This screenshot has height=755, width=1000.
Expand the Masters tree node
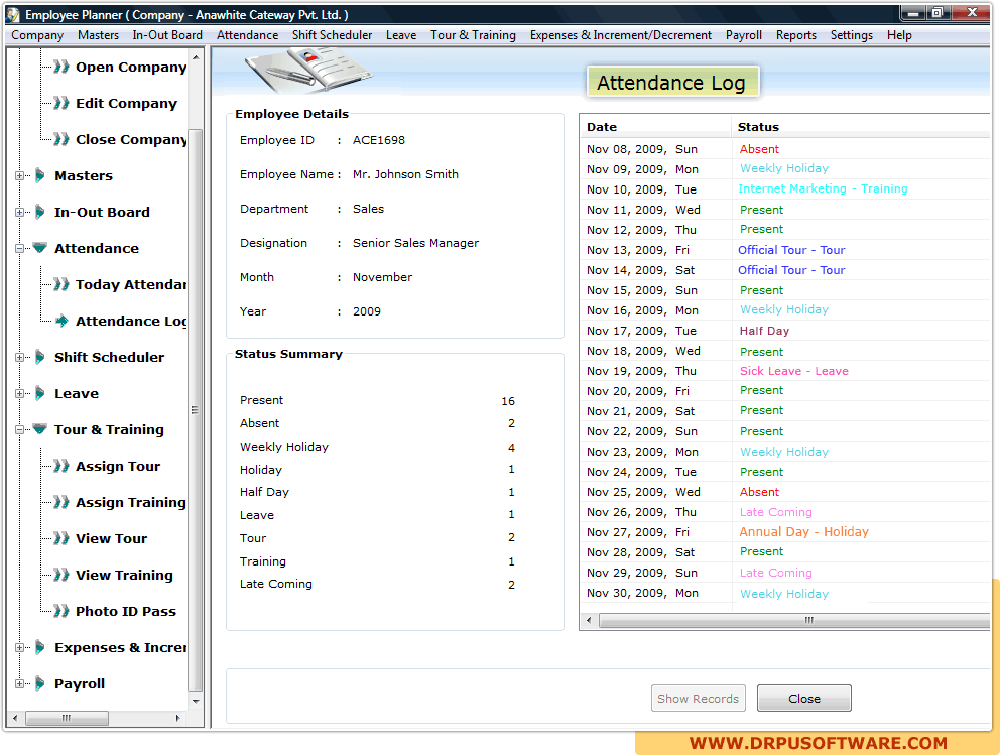19,175
